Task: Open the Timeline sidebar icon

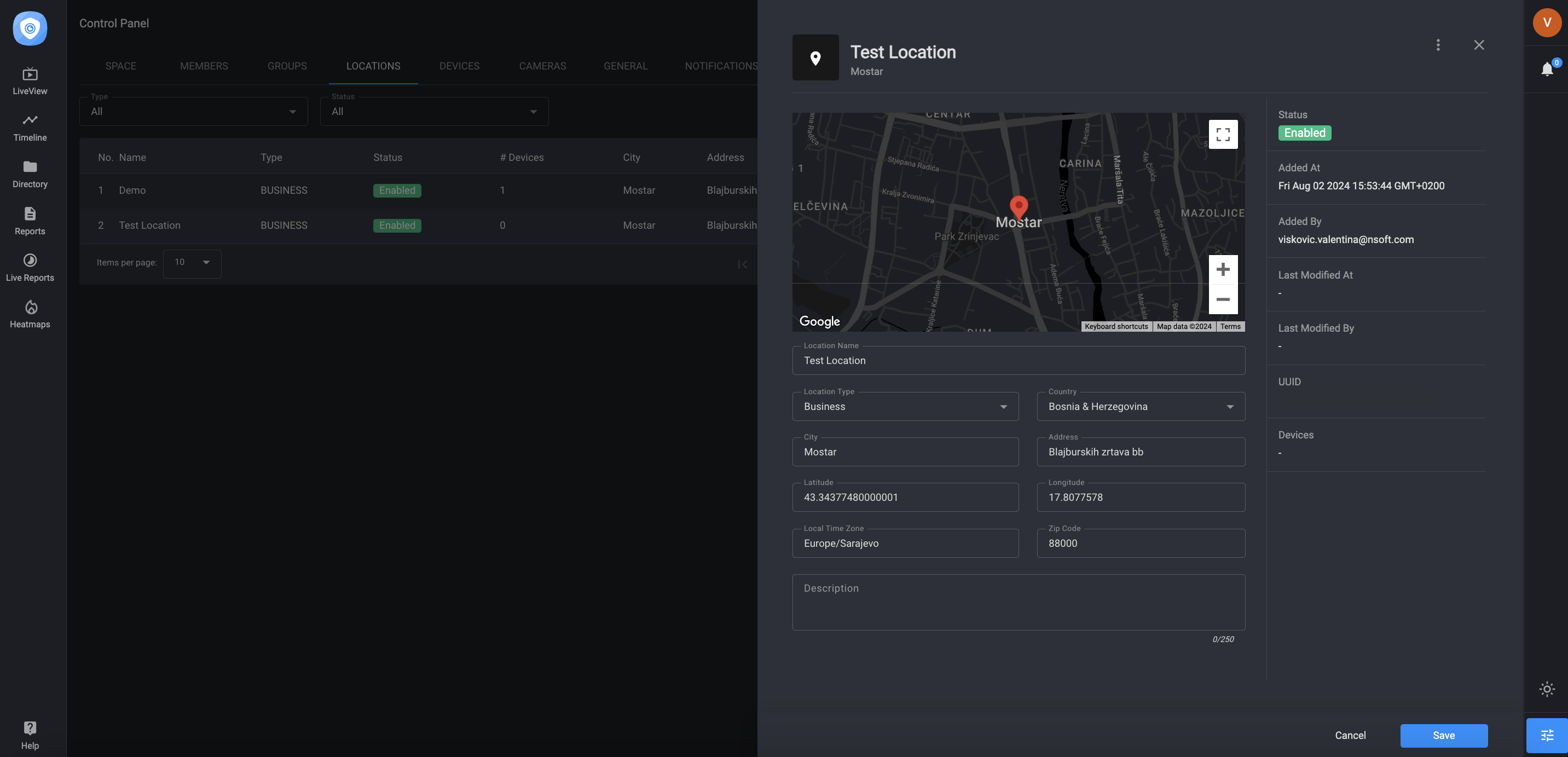Action: [30, 128]
